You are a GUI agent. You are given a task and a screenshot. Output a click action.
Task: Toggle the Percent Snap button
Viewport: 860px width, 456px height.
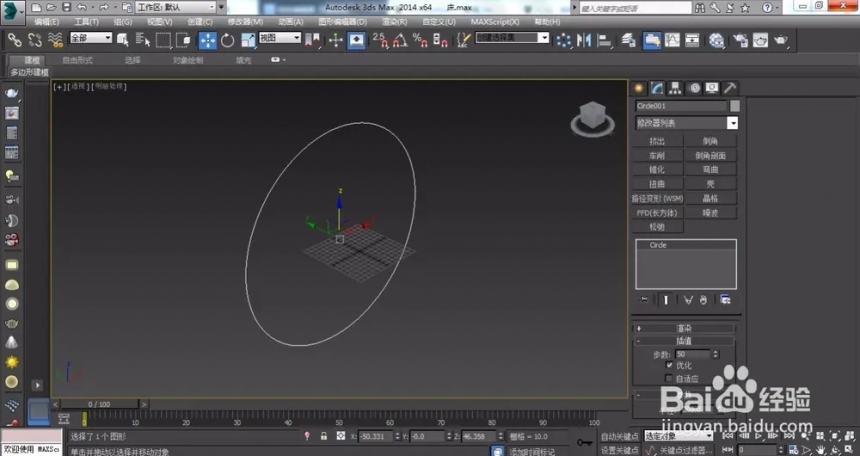coord(420,40)
